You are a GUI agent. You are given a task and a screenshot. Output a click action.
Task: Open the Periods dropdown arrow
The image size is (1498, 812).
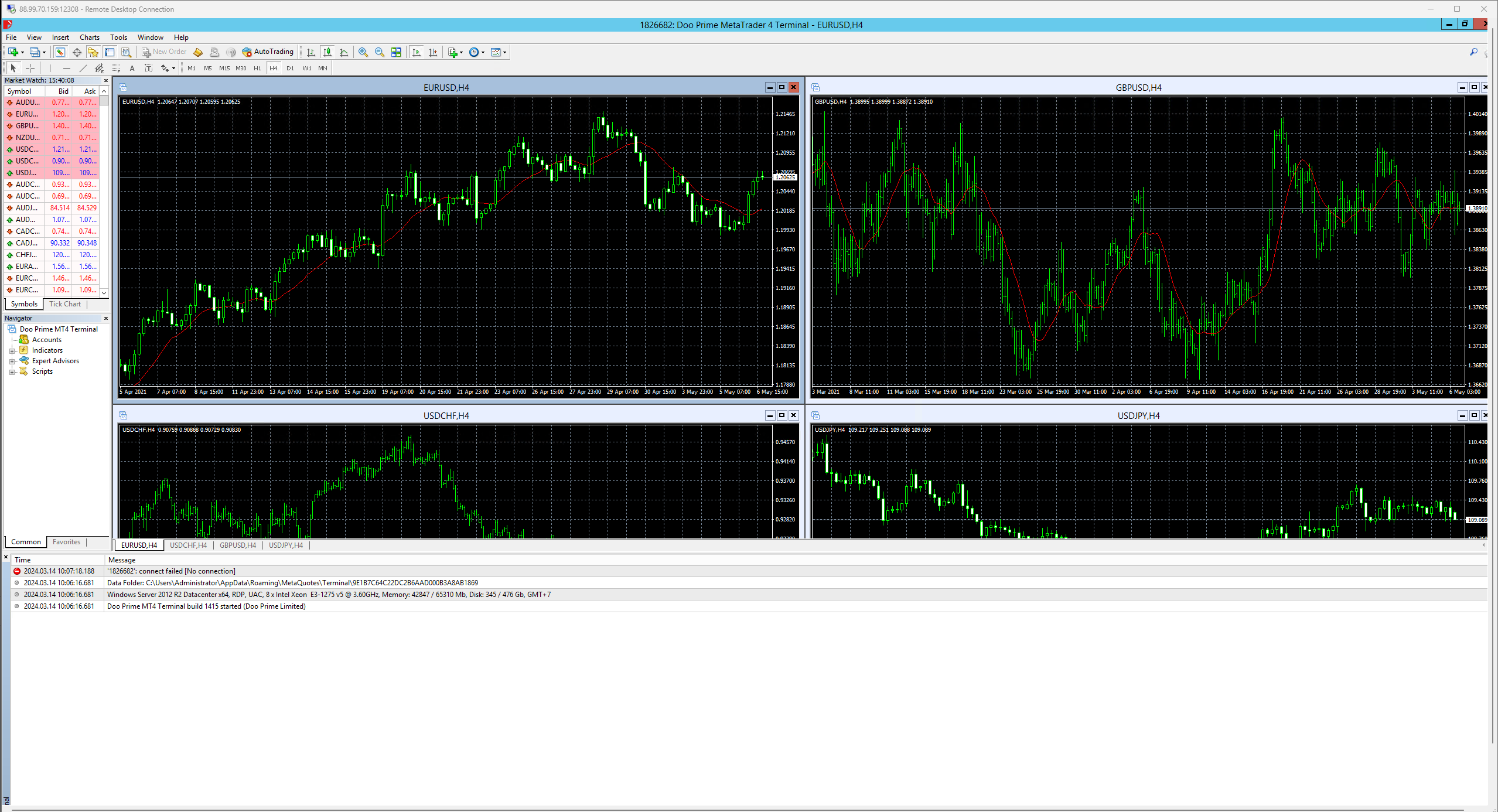point(483,52)
